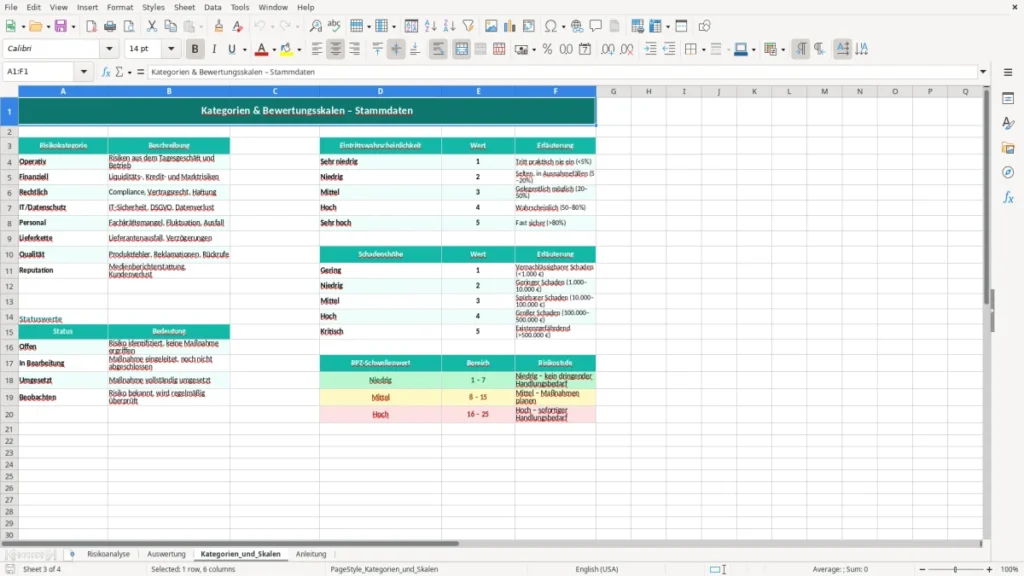Viewport: 1024px width, 576px height.
Task: Open the sidebar Styles panel
Action: pos(1008,123)
